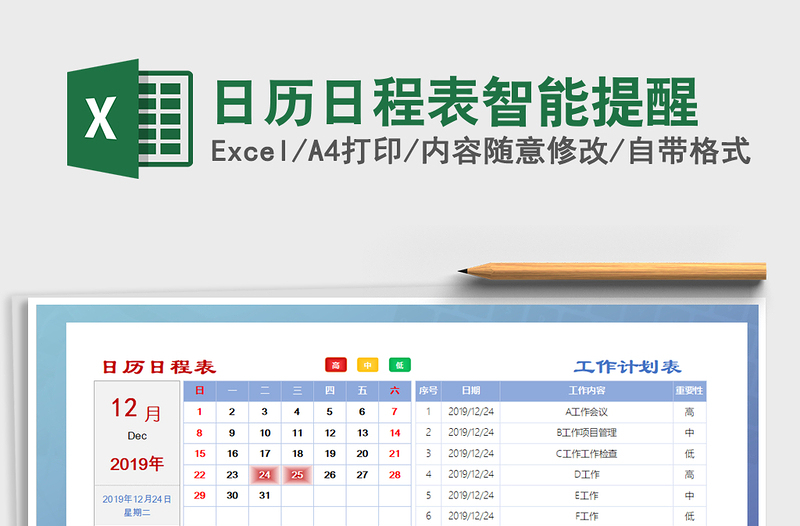Click importance 高 in A工作会议 row

pyautogui.click(x=689, y=412)
